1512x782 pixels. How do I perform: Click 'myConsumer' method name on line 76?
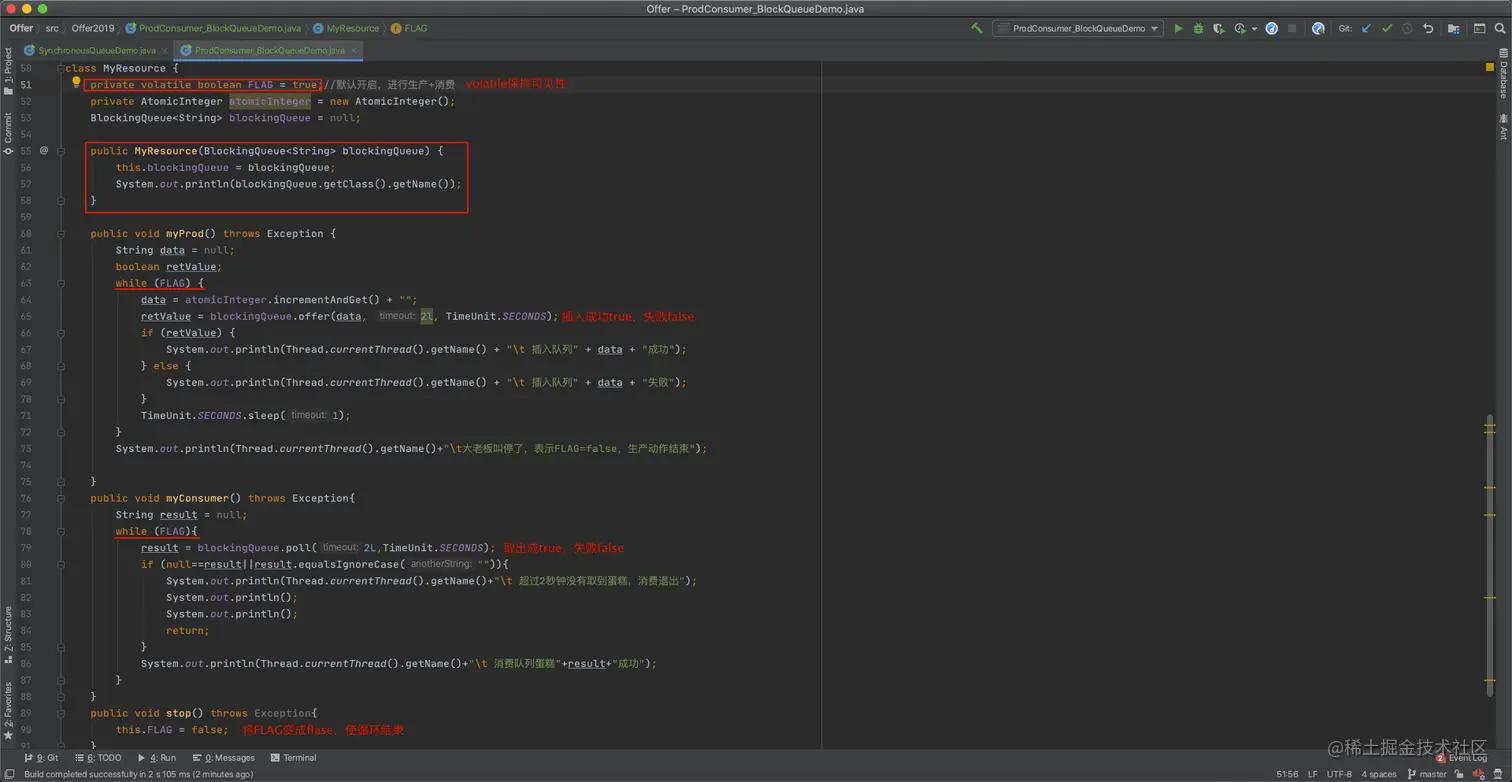coord(198,498)
